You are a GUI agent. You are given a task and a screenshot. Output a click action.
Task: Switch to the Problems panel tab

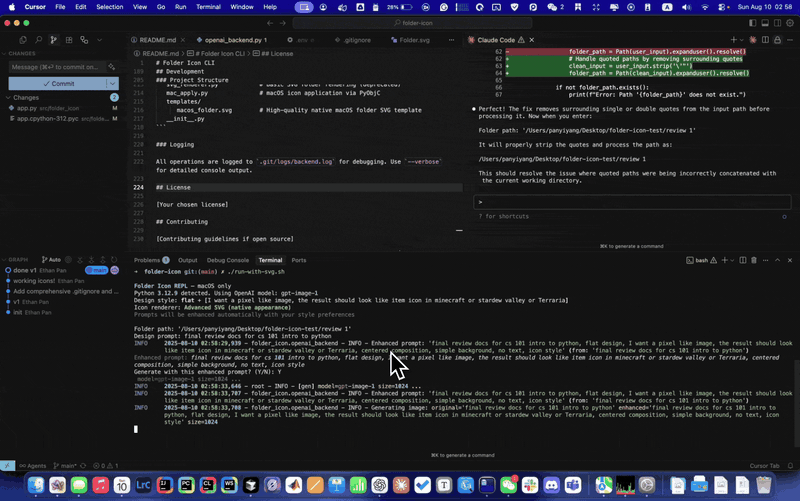point(151,260)
